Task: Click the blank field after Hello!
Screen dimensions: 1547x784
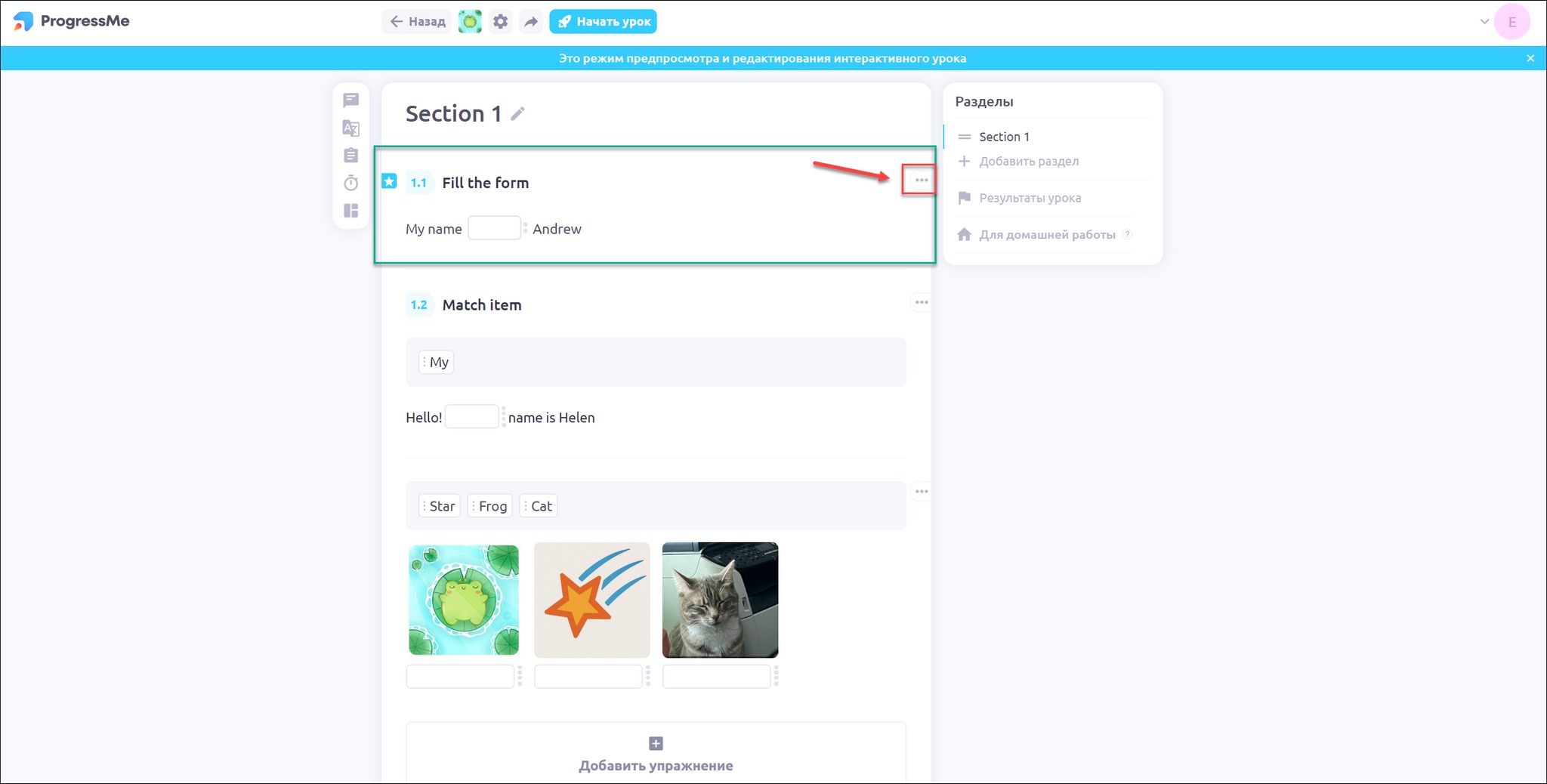Action: click(472, 416)
